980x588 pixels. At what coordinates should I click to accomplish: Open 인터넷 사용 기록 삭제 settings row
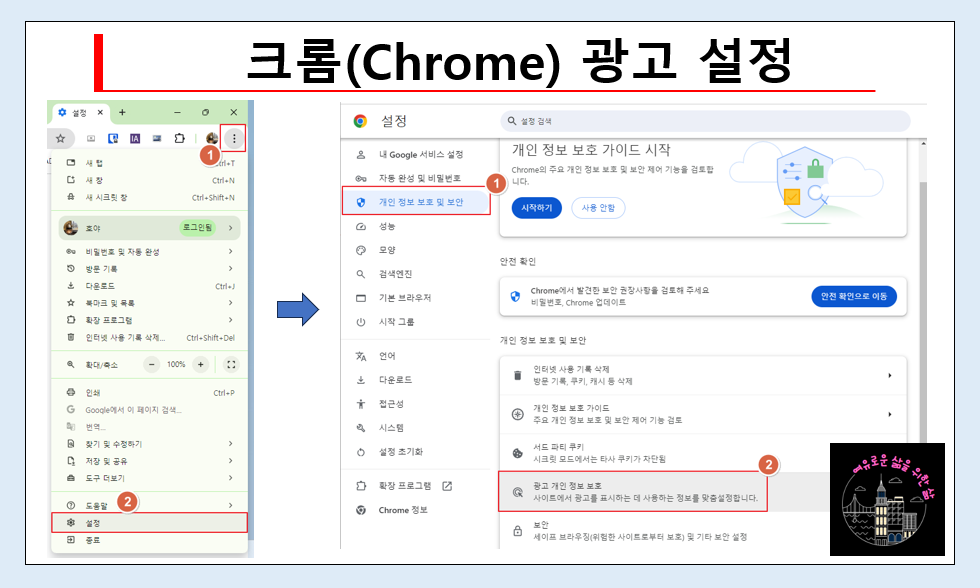point(703,376)
